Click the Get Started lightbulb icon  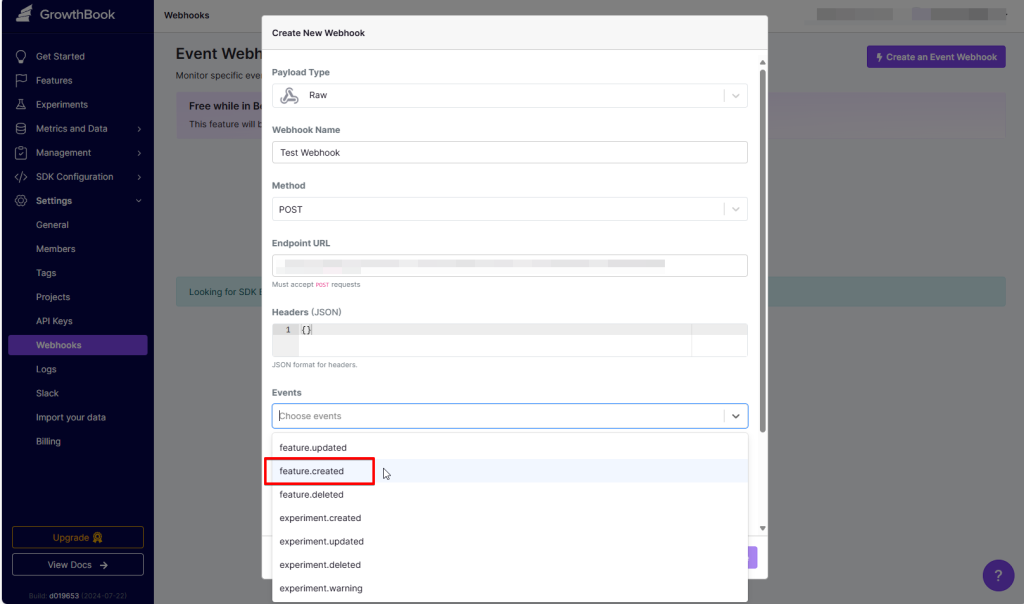(20, 56)
